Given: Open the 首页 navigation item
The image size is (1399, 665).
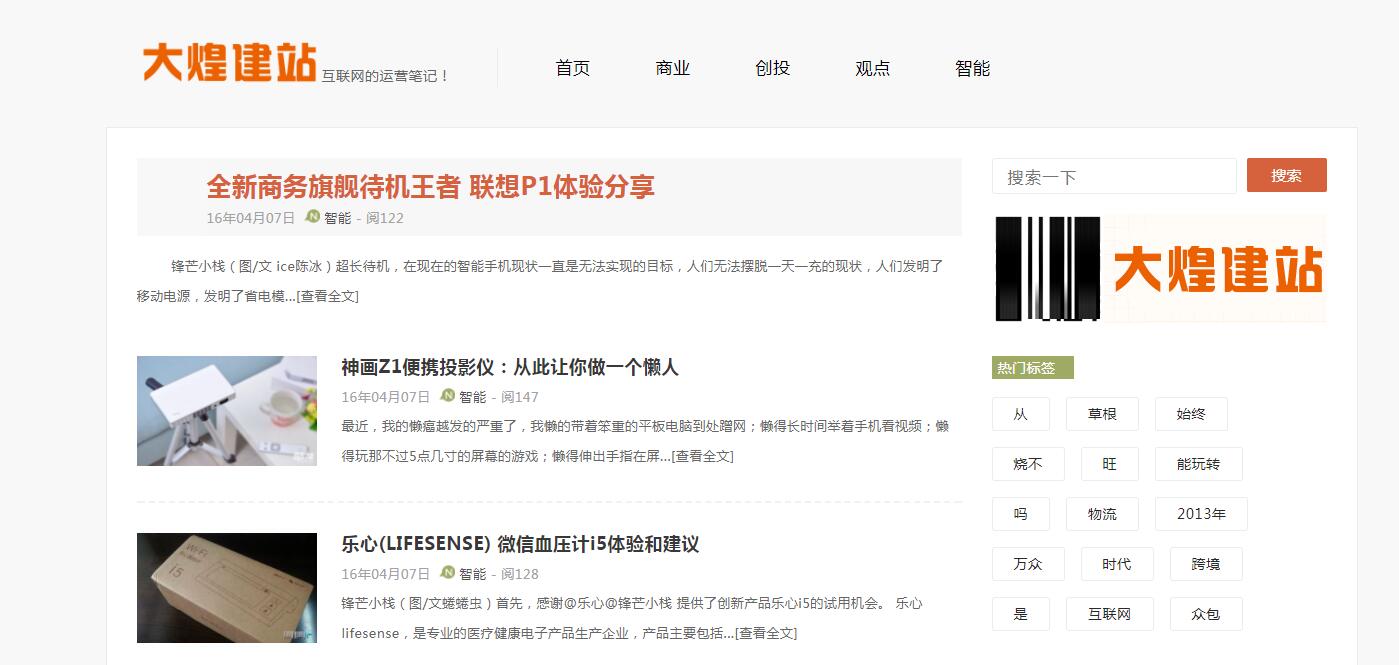Looking at the screenshot, I should coord(573,68).
